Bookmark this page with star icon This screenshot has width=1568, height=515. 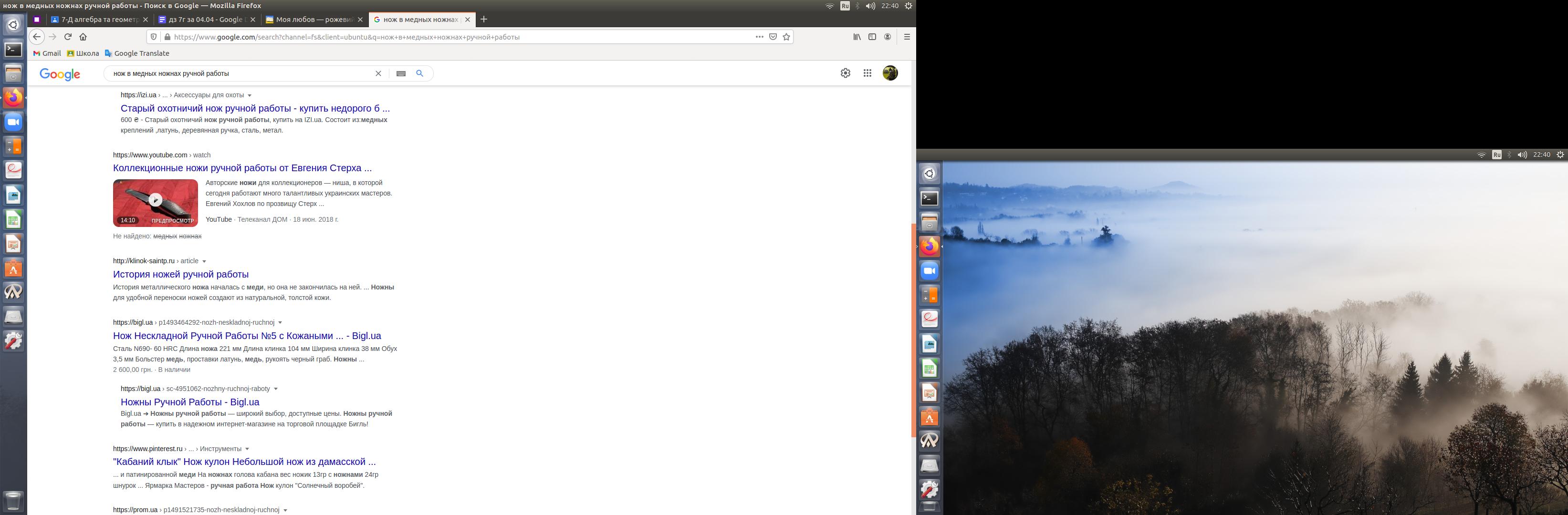[786, 37]
